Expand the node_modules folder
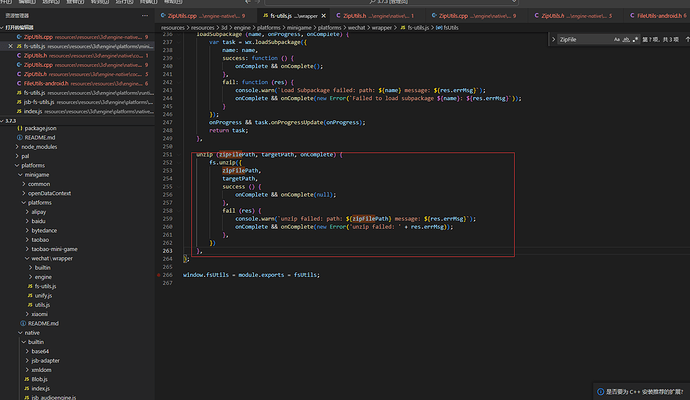Viewport: 690px width, 400px height. [x=40, y=147]
